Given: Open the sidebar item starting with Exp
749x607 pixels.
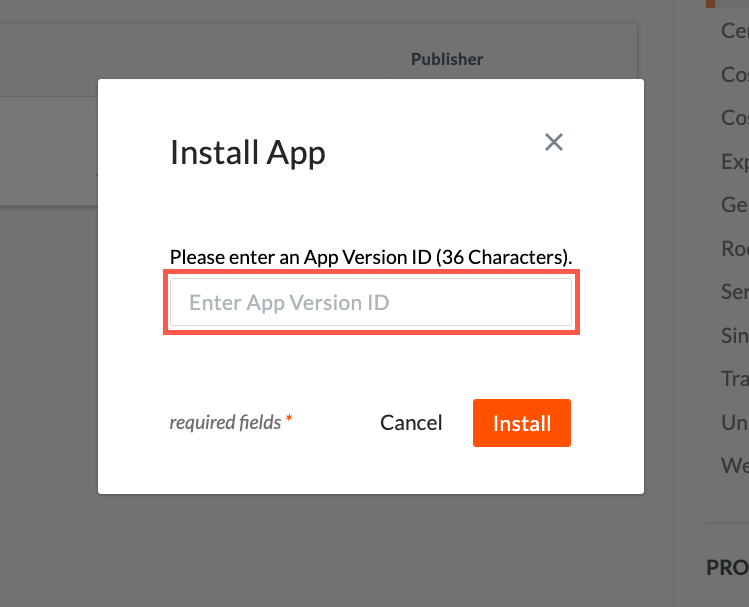Looking at the screenshot, I should click(735, 162).
